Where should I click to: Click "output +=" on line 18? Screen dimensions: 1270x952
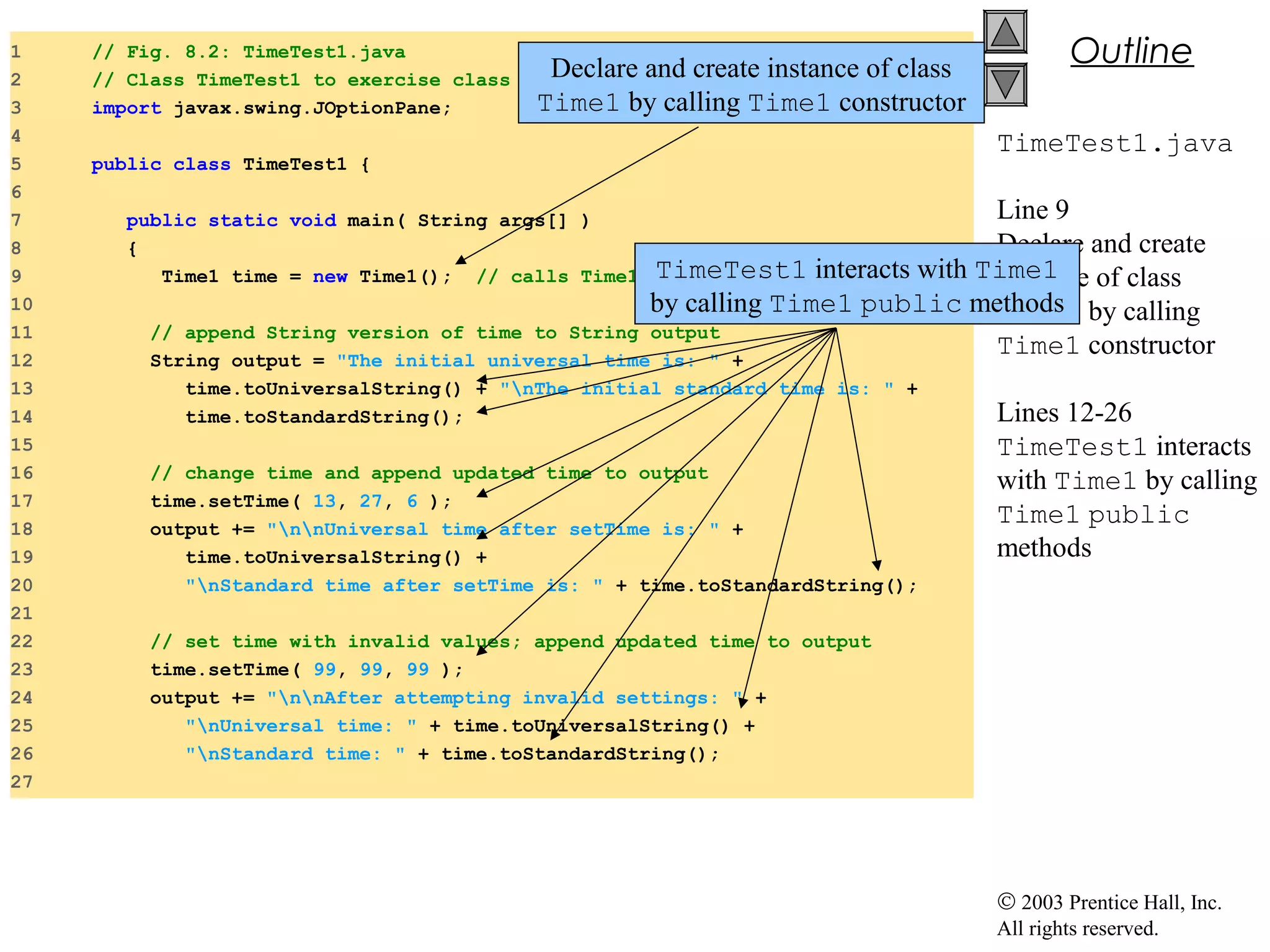tap(202, 530)
